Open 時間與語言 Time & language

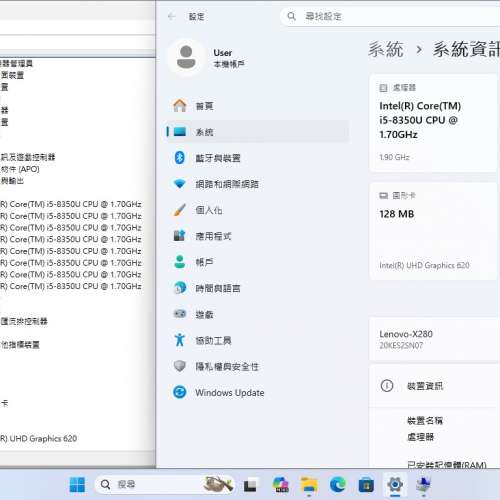(257, 288)
